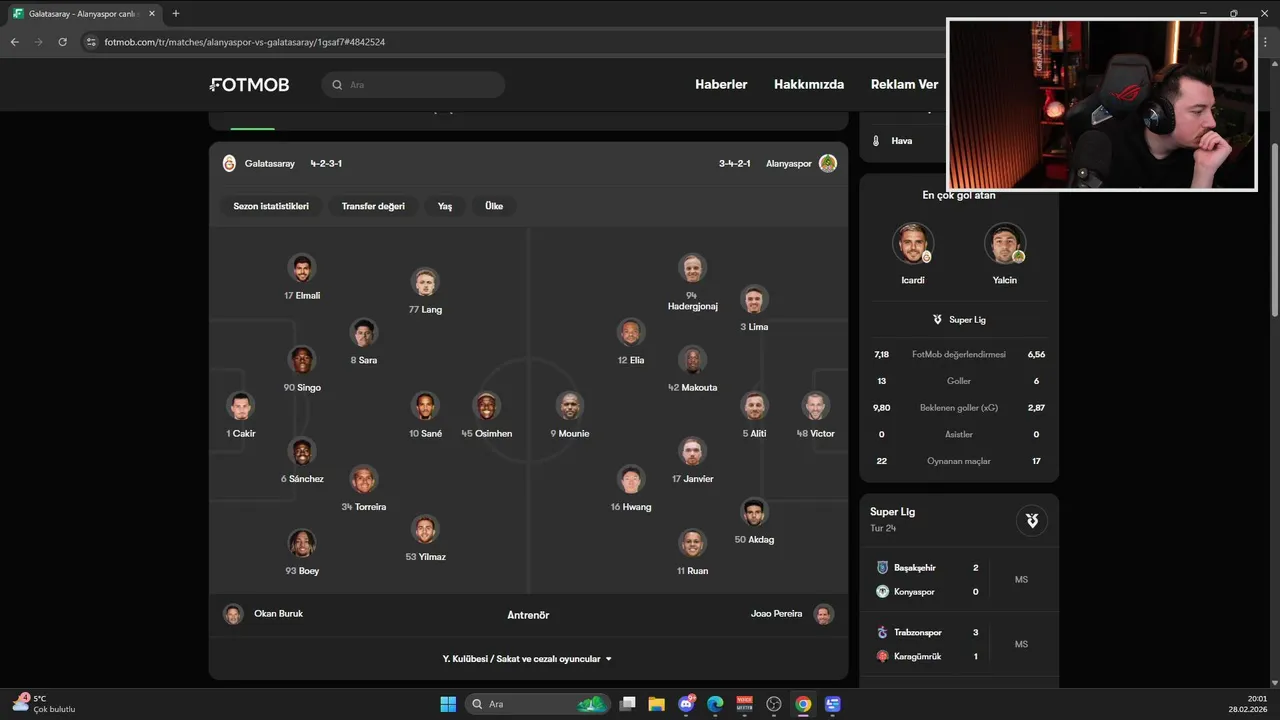Click the browser address bar

[x=510, y=42]
